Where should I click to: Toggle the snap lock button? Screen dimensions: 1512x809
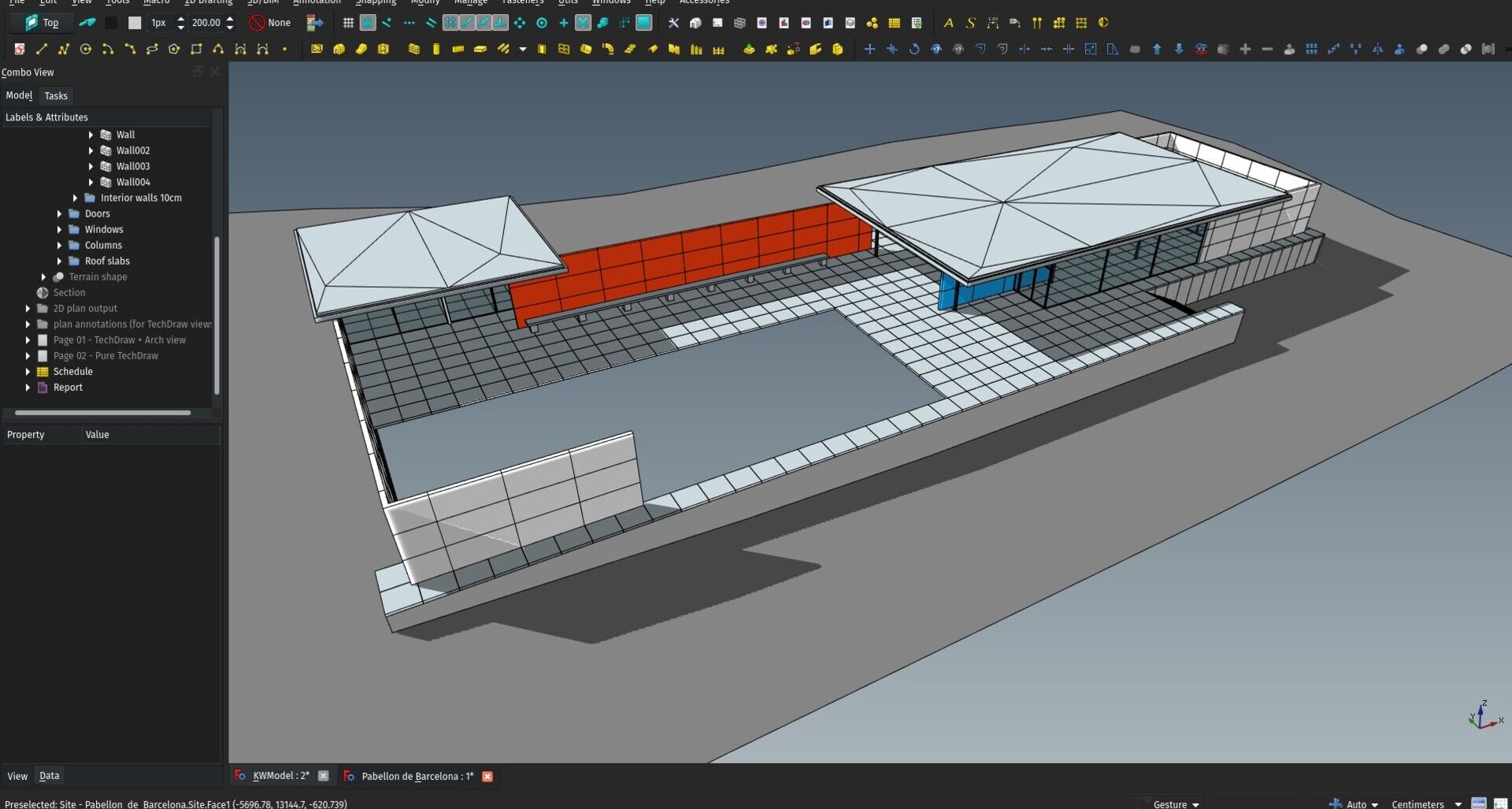coord(368,23)
